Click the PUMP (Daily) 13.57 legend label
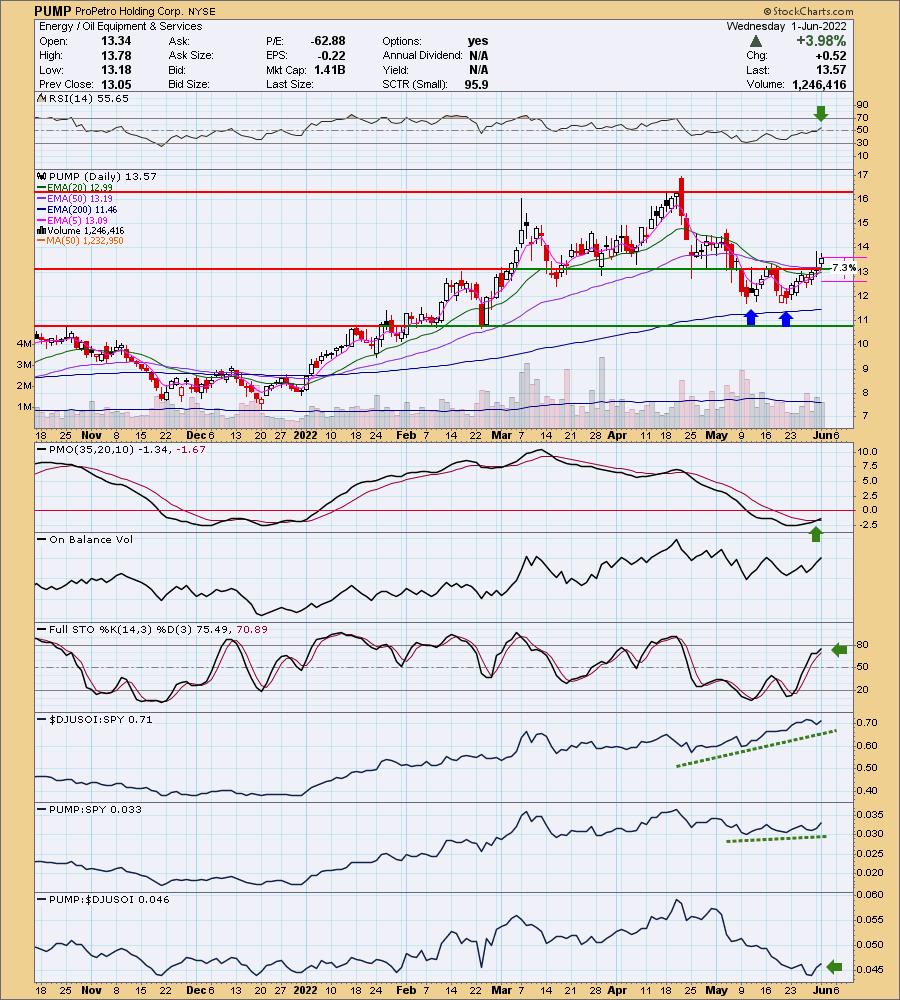 (102, 177)
